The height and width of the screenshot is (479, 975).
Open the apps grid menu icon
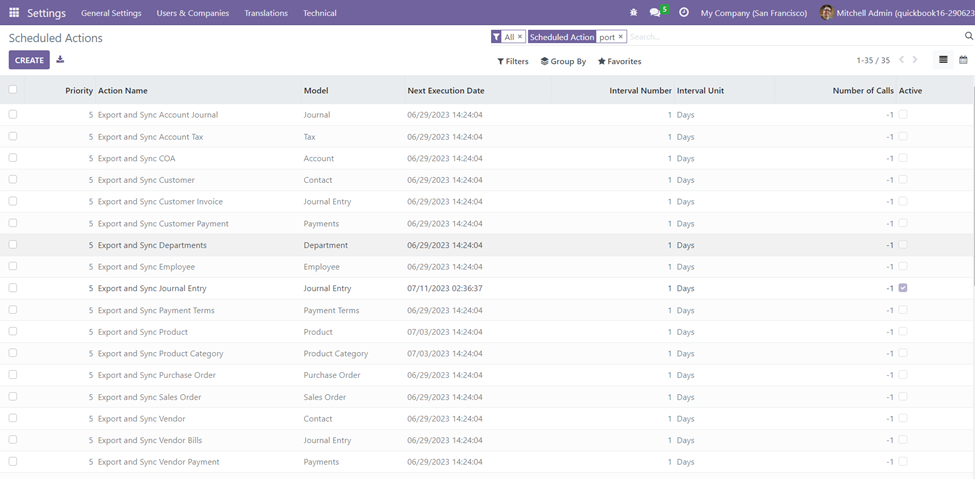pos(14,13)
